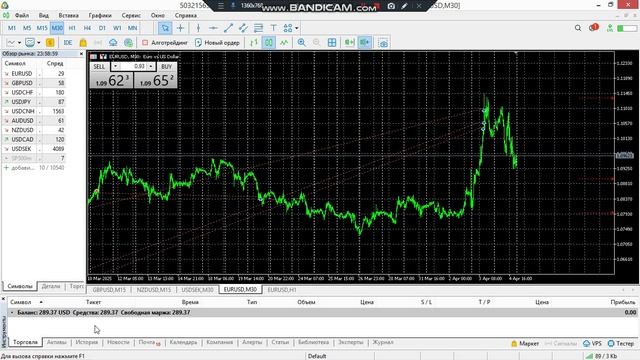Take chart screenshot with camera icon
Screen dimensions: 640x360
tap(383, 43)
